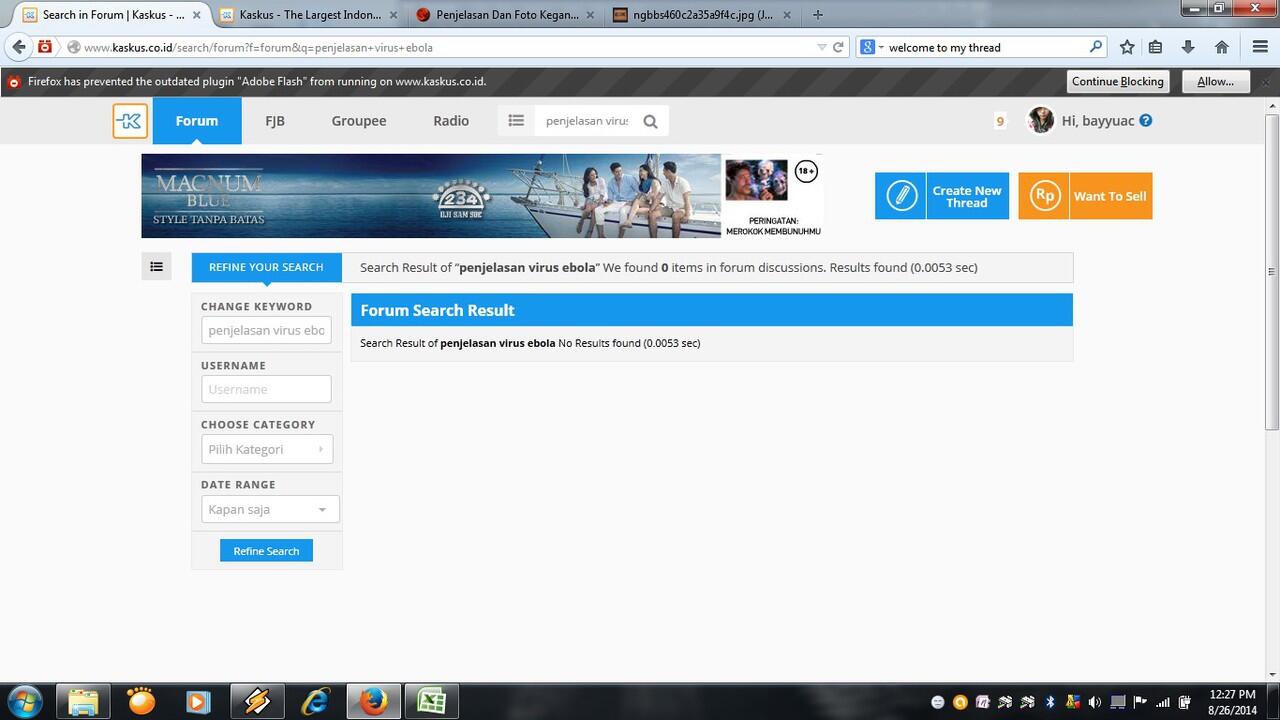Click the Change Keyword input field
This screenshot has width=1280, height=720.
coord(266,330)
